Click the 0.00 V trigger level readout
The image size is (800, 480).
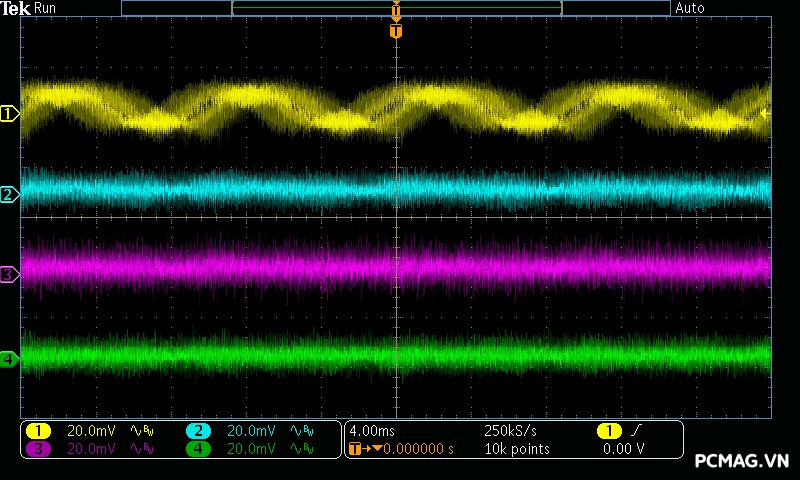click(x=623, y=449)
